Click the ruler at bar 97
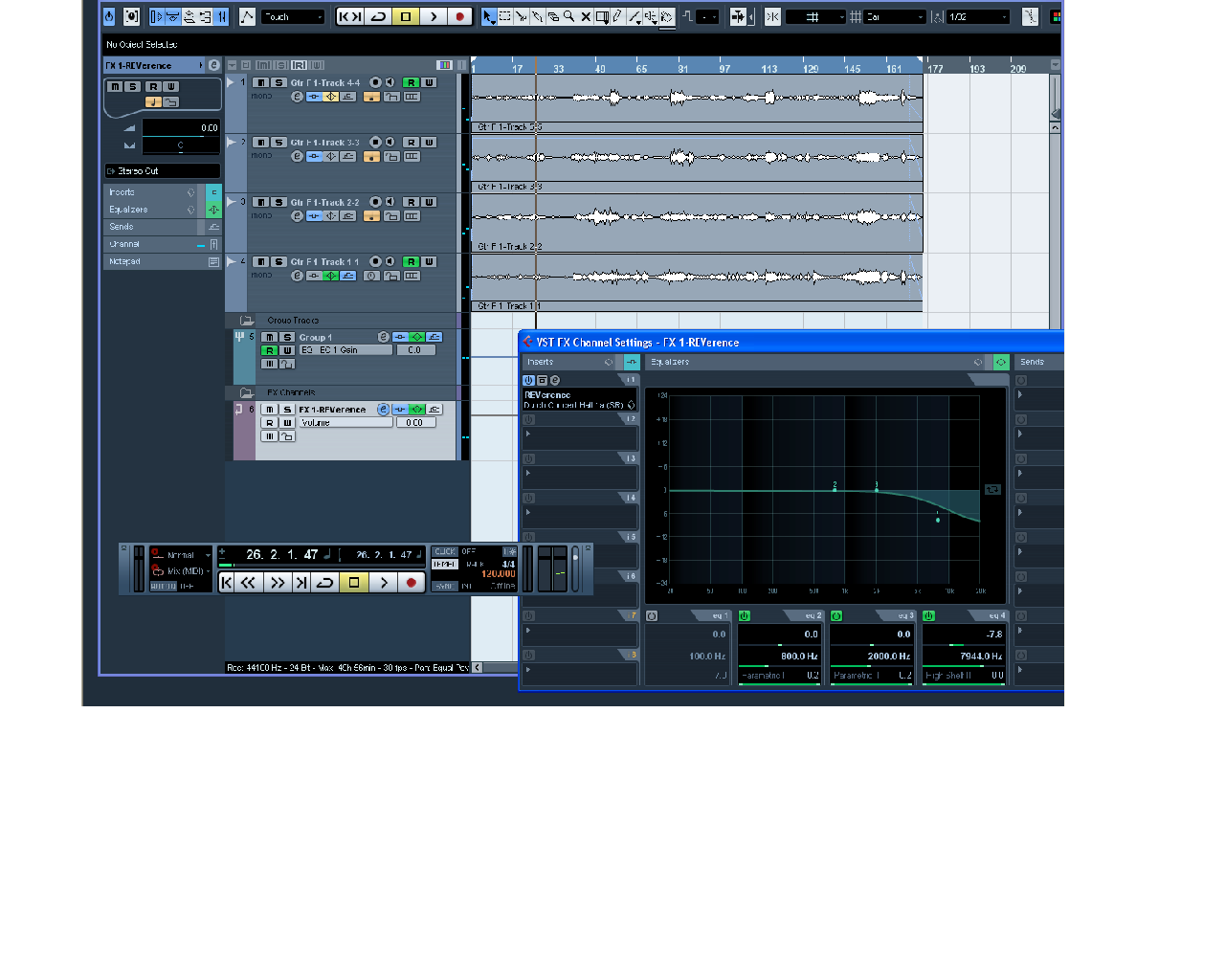 coord(724,69)
